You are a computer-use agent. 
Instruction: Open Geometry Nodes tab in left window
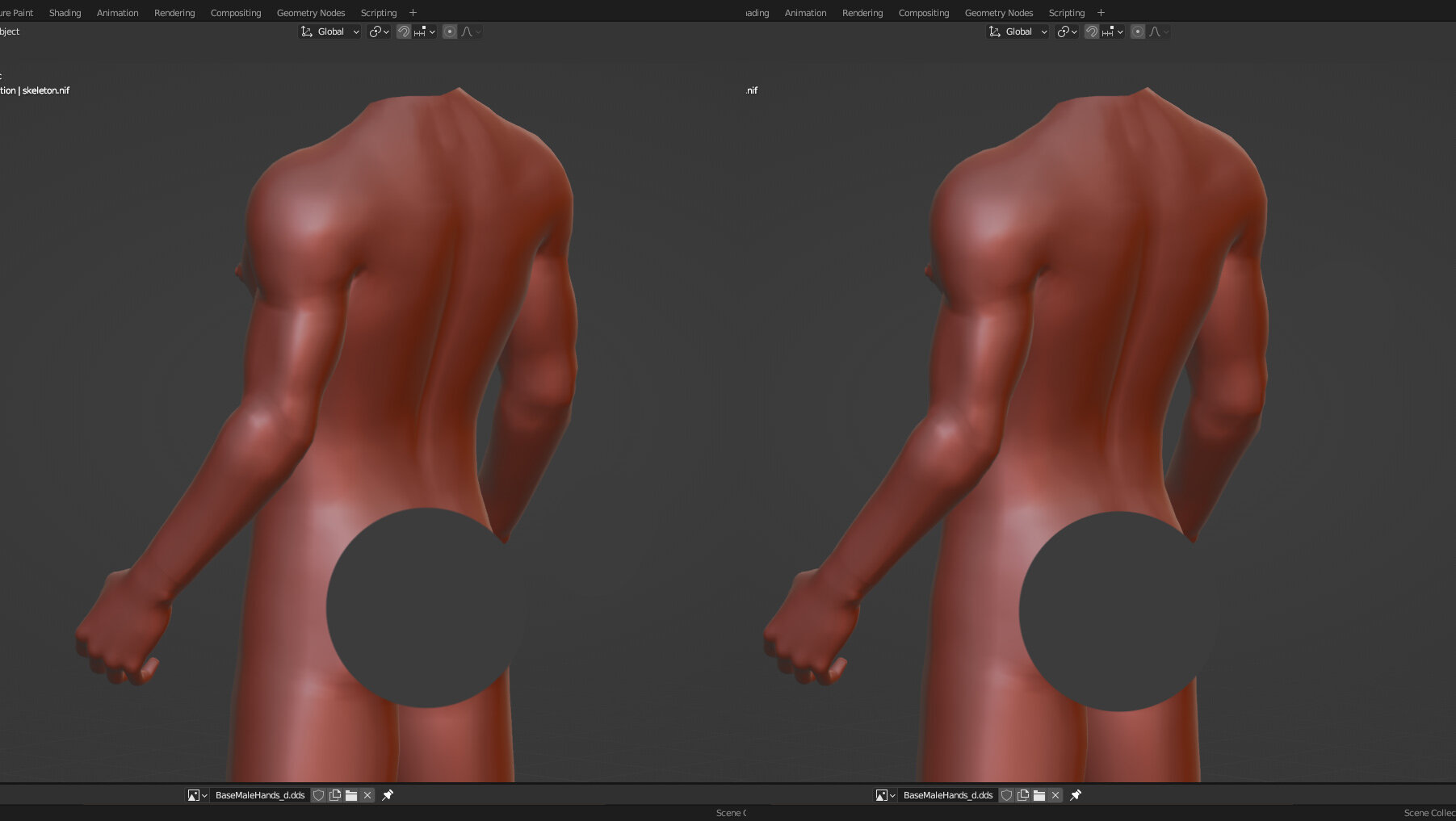311,13
